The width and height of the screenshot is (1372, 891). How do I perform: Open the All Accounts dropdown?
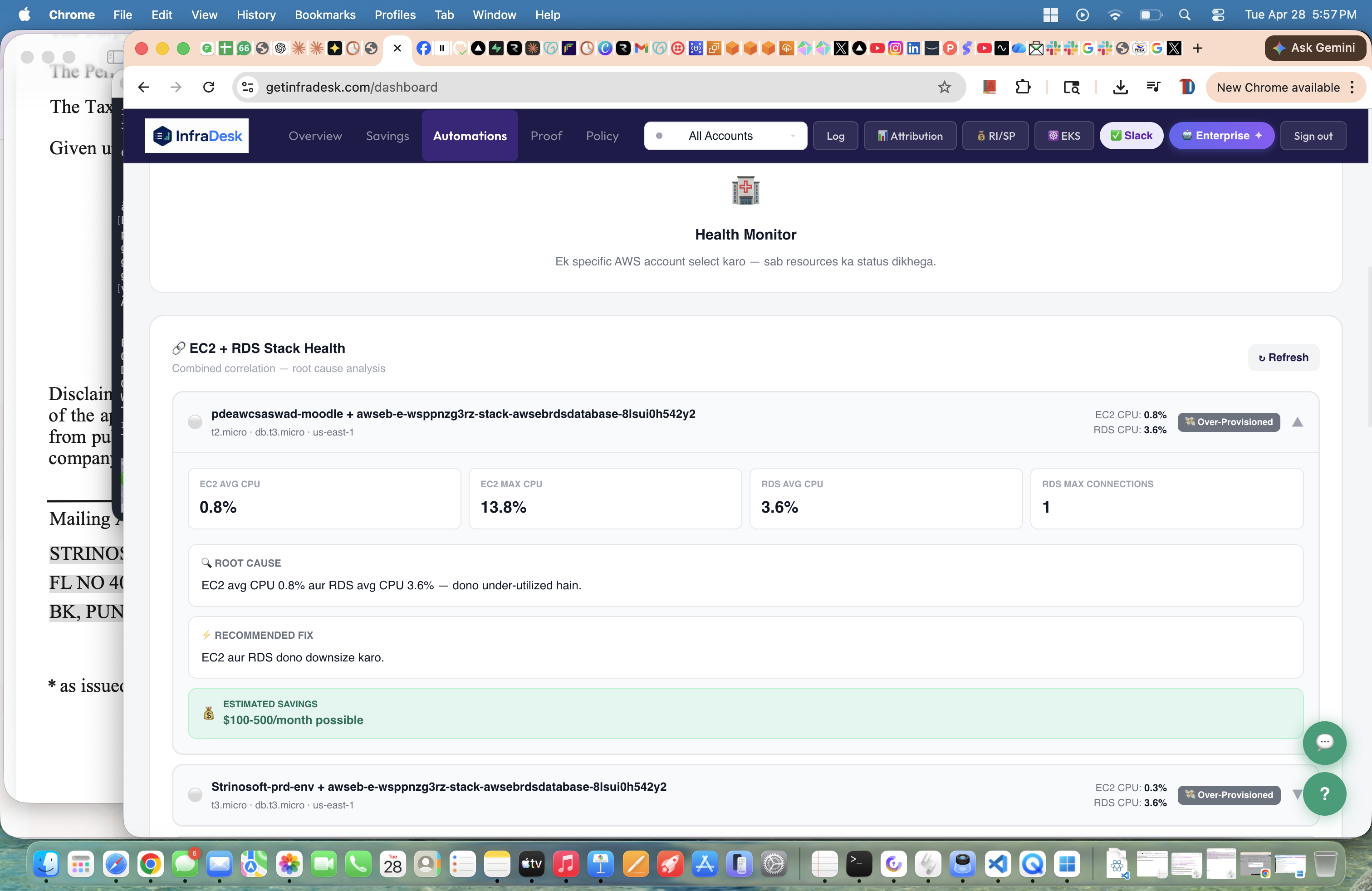tap(725, 136)
